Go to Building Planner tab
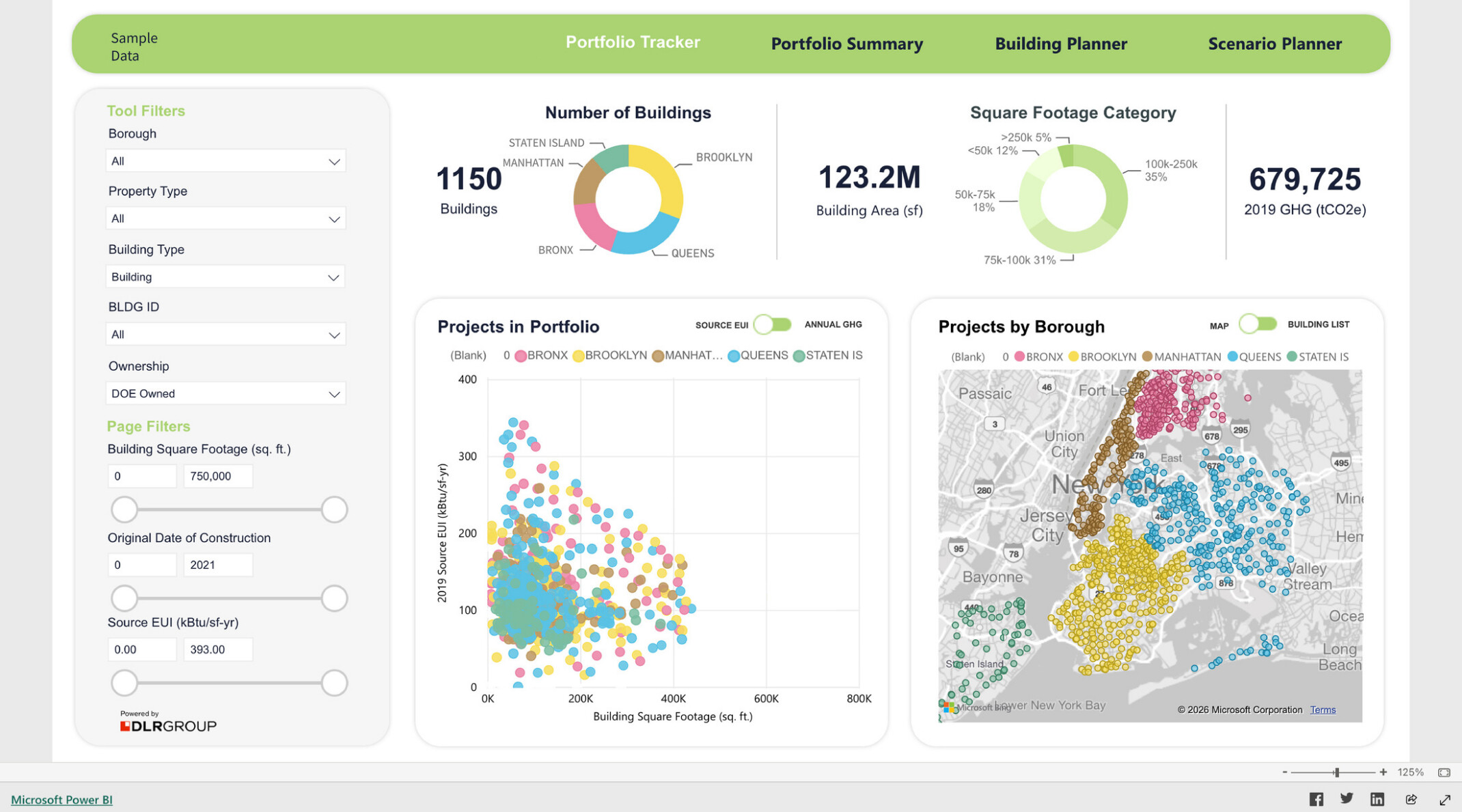Image resolution: width=1462 pixels, height=812 pixels. pyautogui.click(x=1061, y=44)
